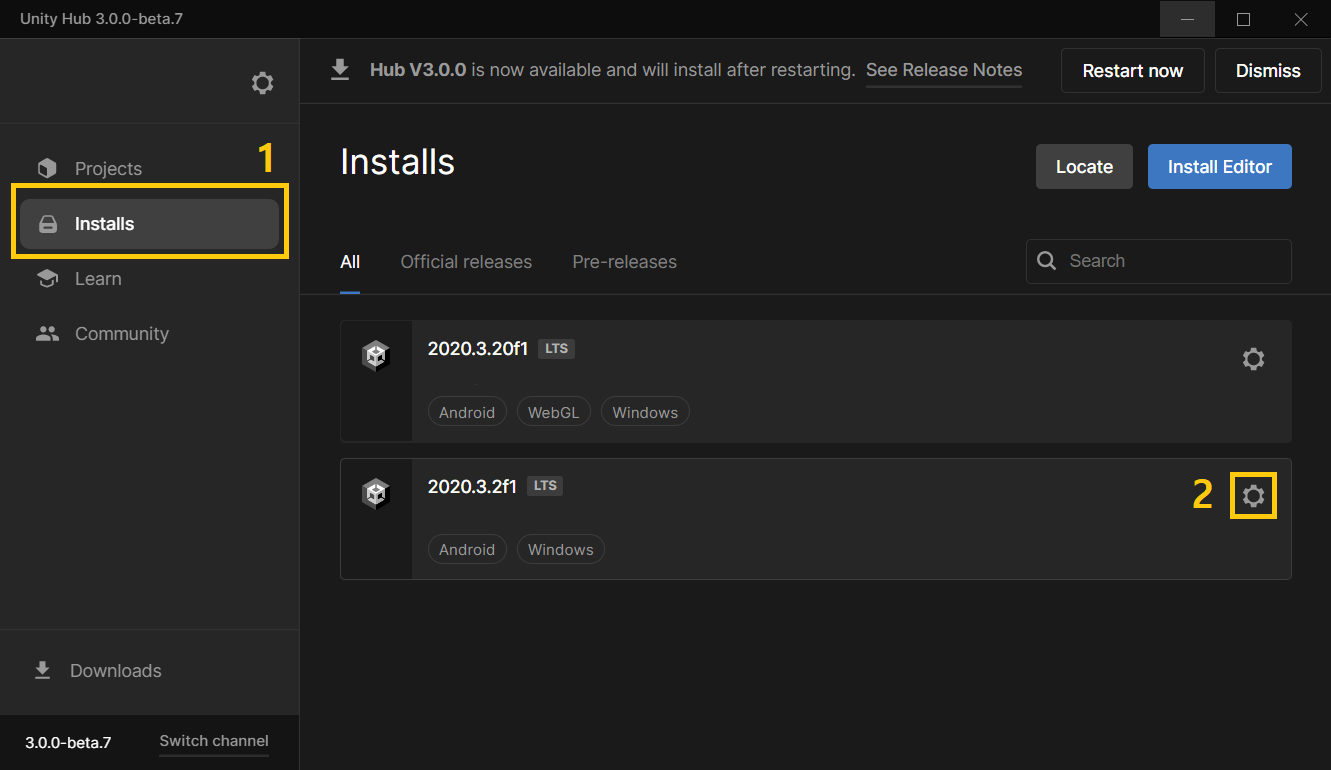Click the Locate button
Screen dimensions: 1331x770
click(1084, 167)
